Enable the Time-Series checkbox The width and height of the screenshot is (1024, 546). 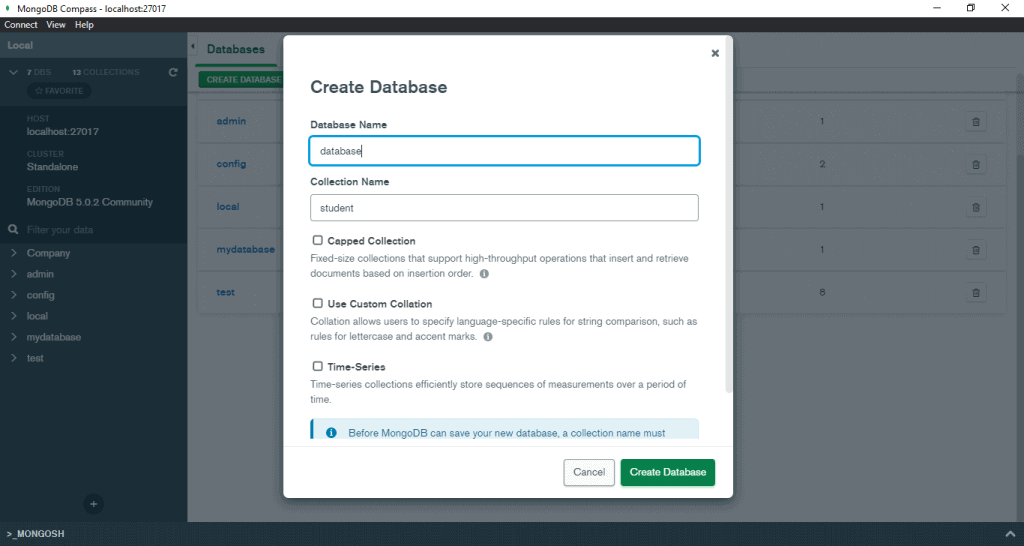[317, 366]
